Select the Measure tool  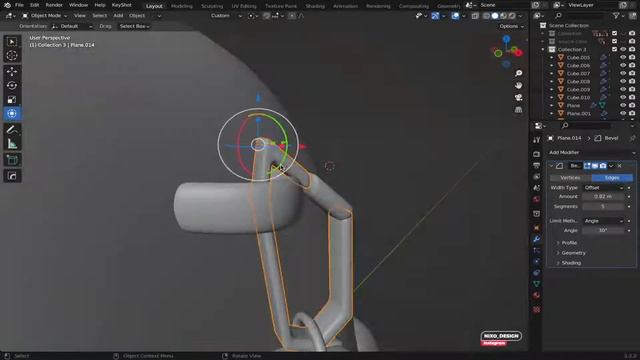click(x=12, y=144)
